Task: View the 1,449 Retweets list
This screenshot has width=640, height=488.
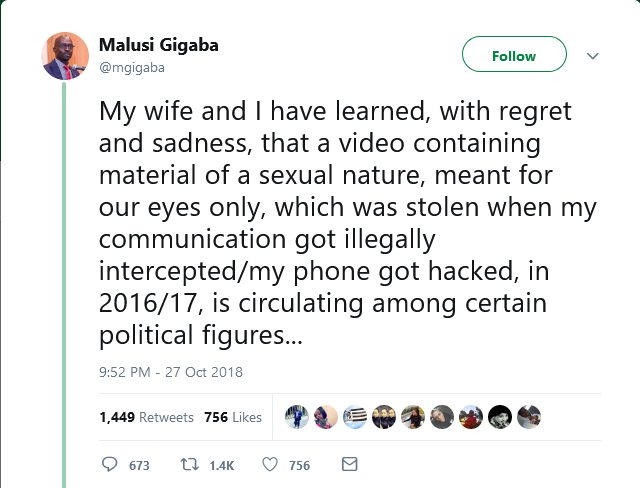Action: [146, 417]
